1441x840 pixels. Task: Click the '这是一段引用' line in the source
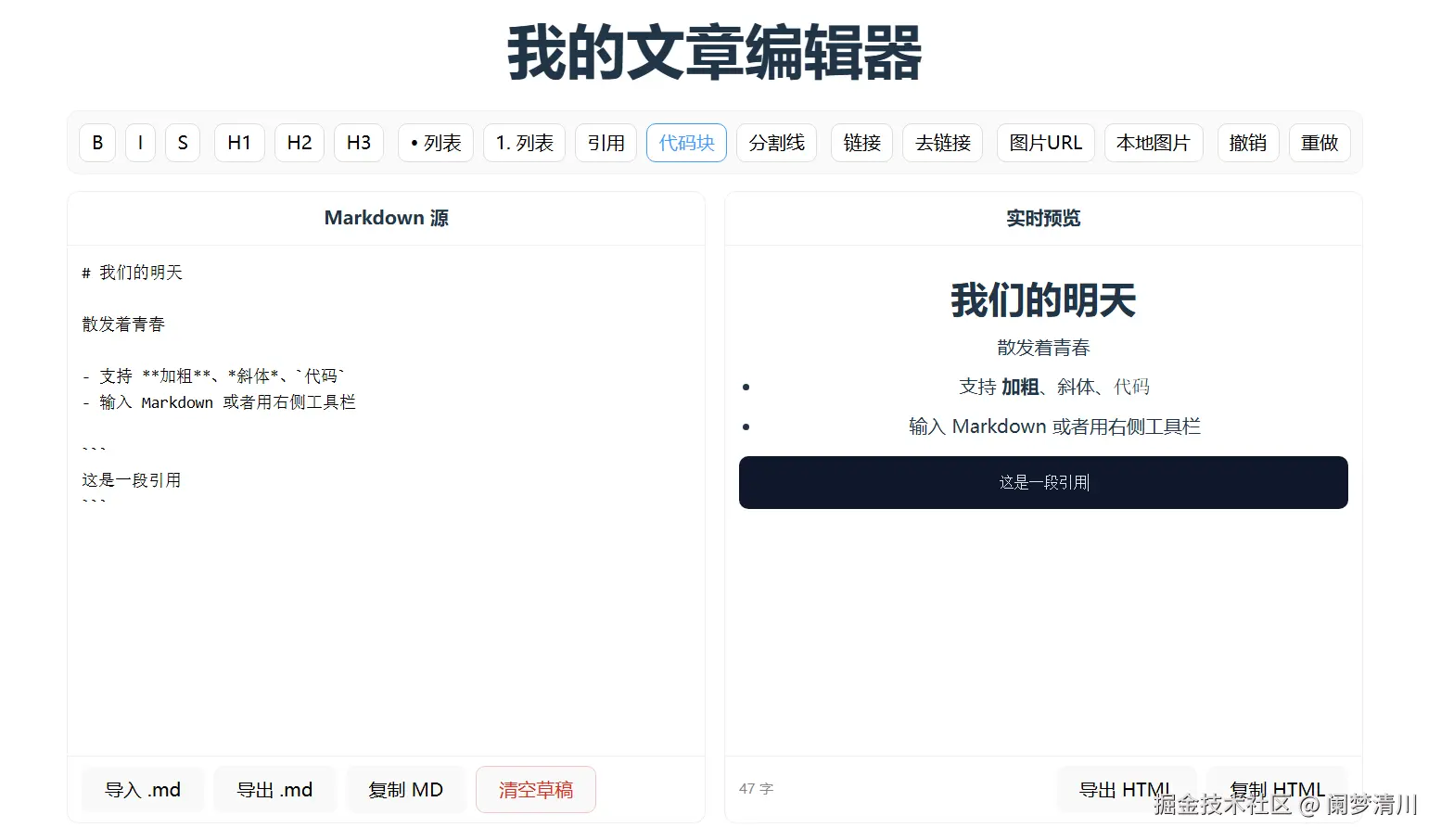point(132,480)
